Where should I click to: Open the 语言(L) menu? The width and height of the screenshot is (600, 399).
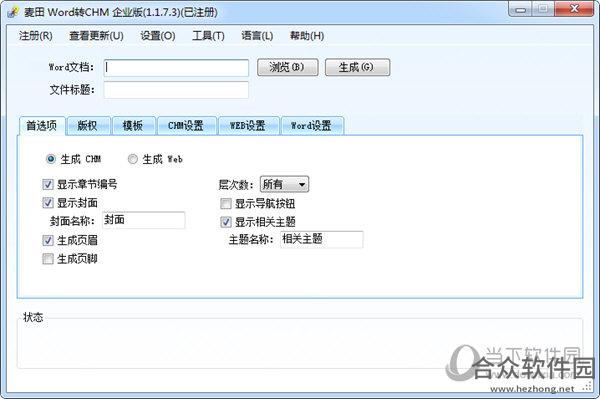click(257, 36)
